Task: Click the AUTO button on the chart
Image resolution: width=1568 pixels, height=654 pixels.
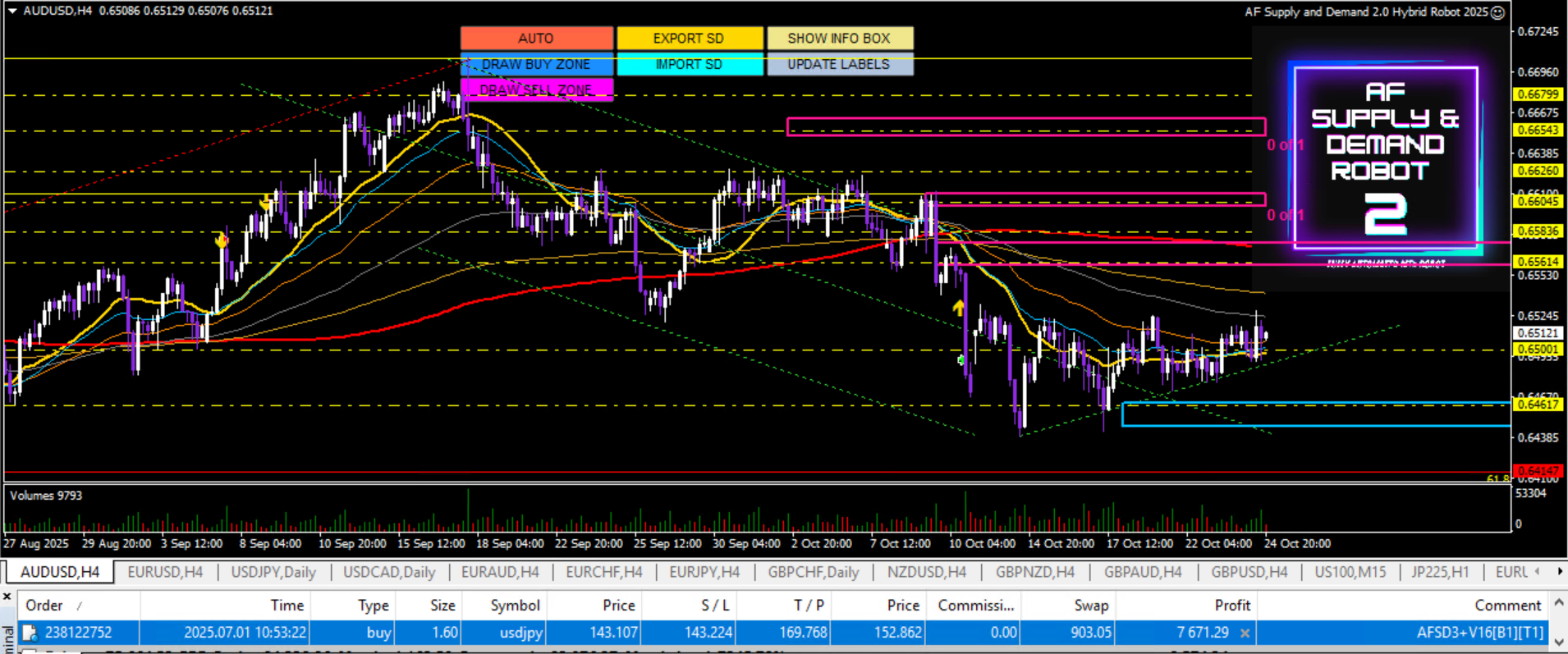Action: click(x=536, y=38)
